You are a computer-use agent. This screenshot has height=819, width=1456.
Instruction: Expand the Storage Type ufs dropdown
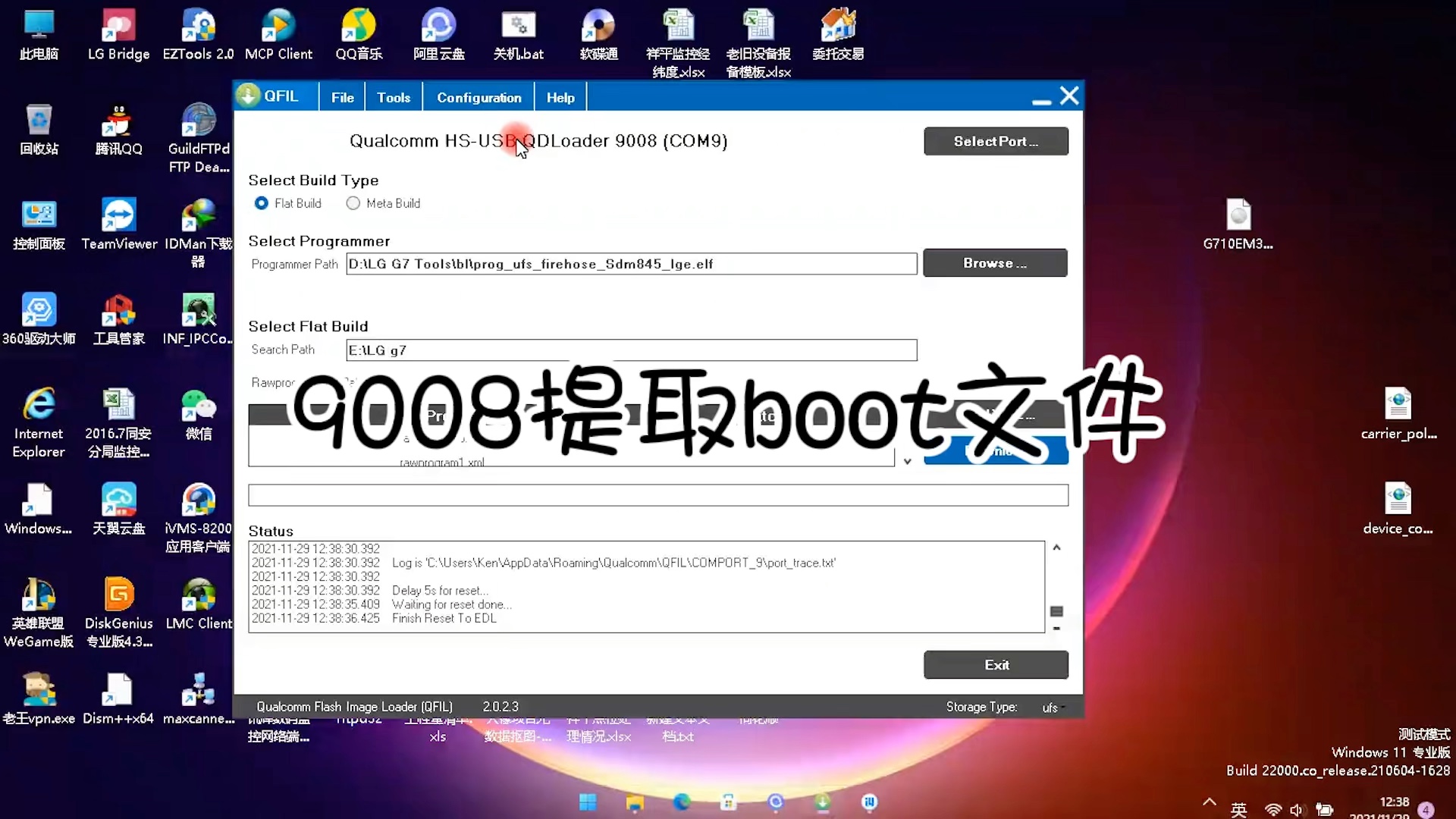[x=1053, y=708]
